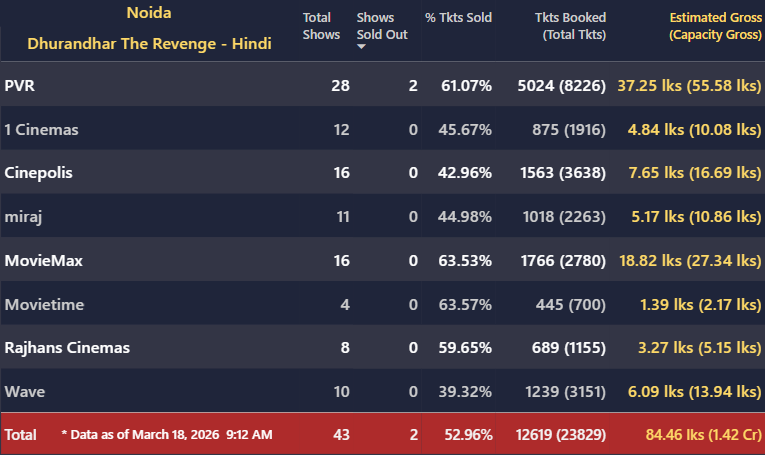The width and height of the screenshot is (765, 455).
Task: Click Wave total shows value 10
Action: click(342, 392)
